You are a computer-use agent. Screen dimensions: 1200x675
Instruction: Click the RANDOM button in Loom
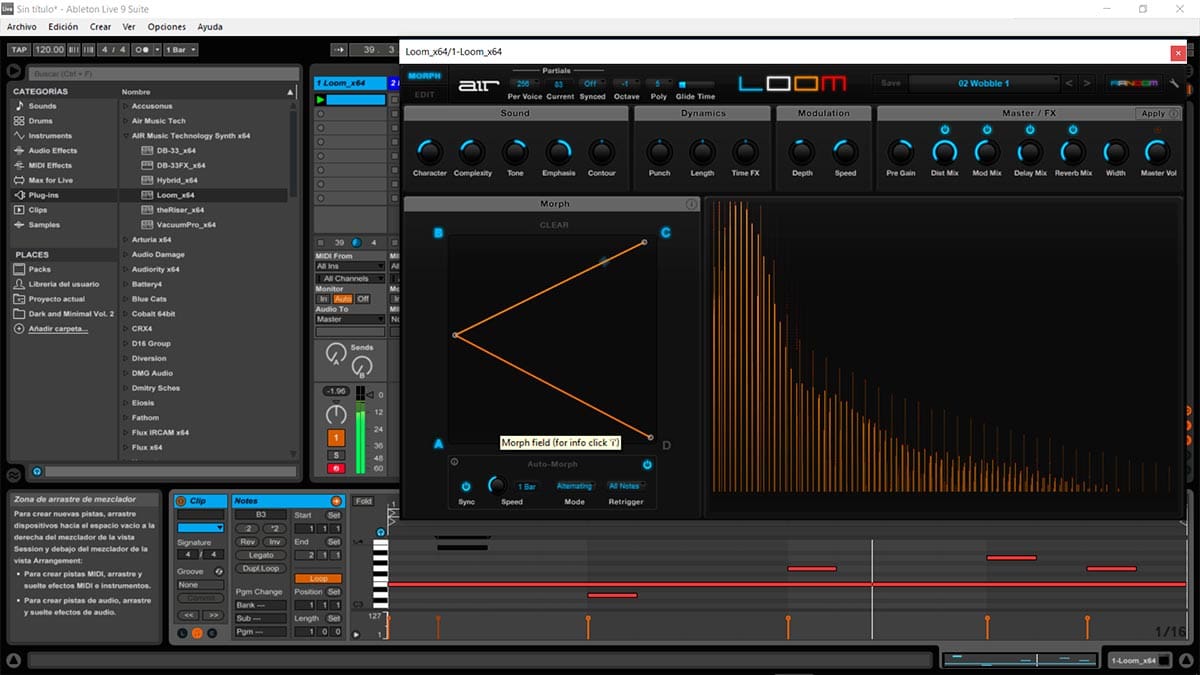tap(1133, 83)
